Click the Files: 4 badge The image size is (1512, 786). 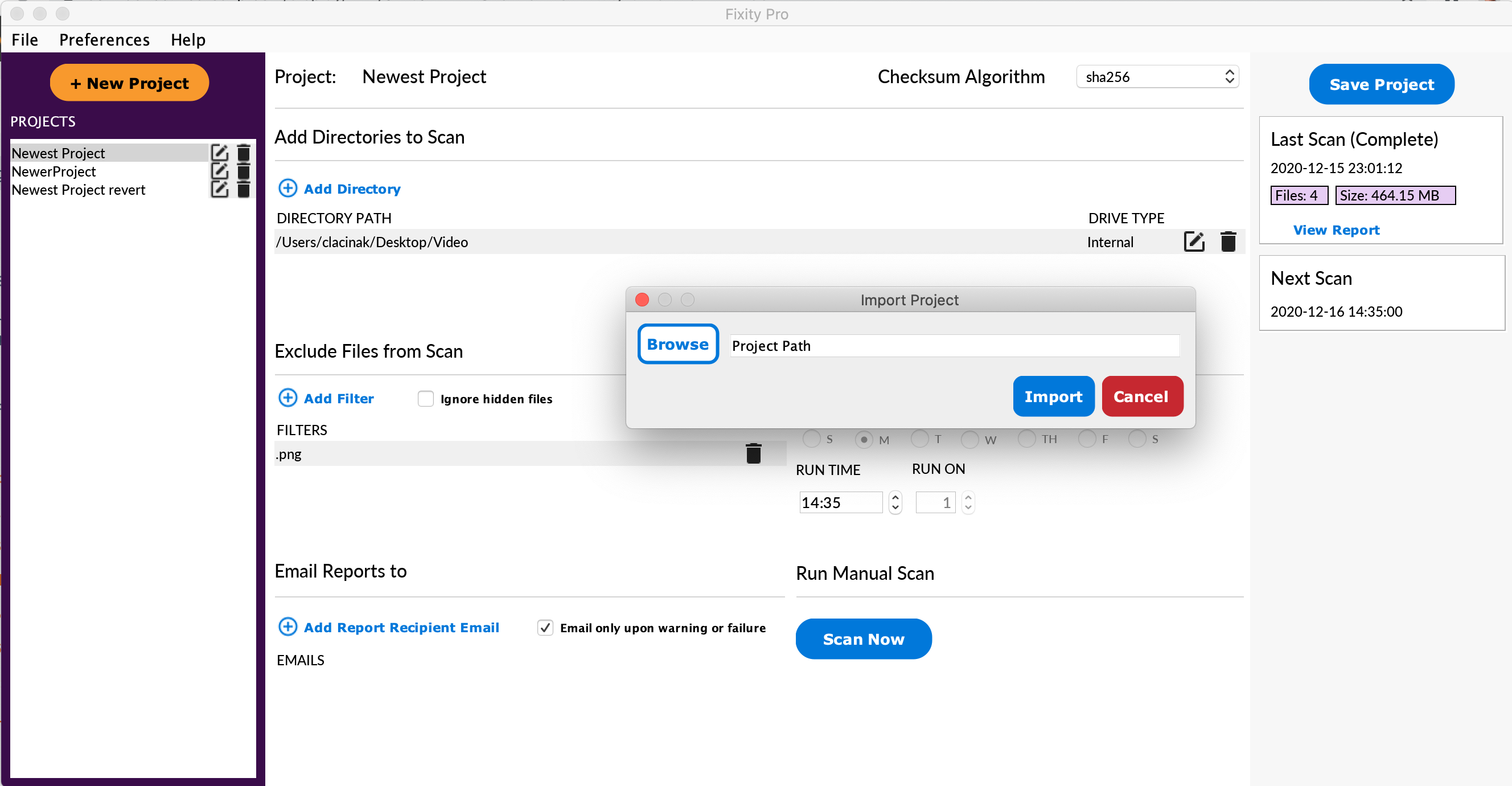tap(1299, 195)
